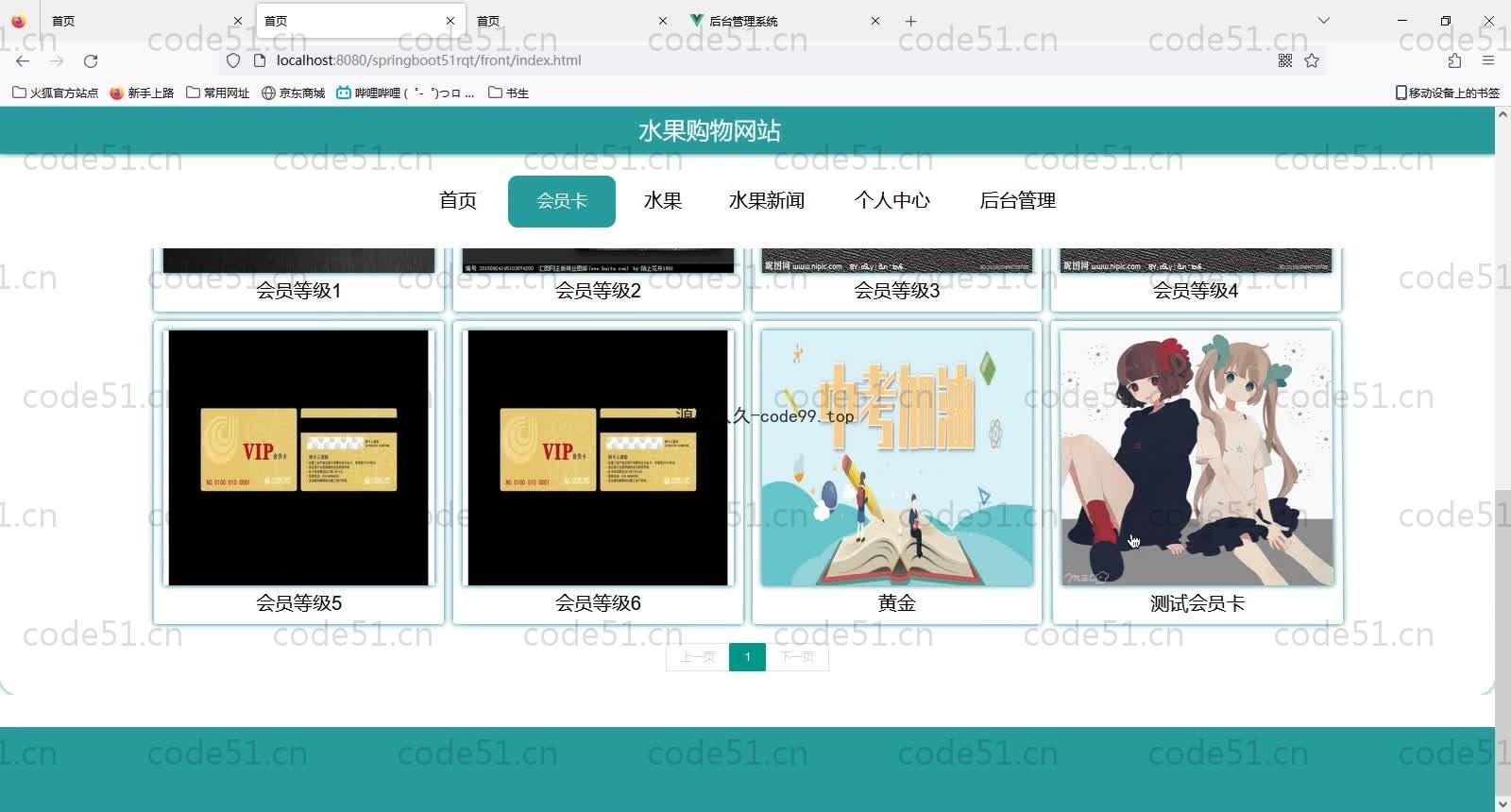Close the 后台管理系统 tab
Viewport: 1511px width, 812px height.
pyautogui.click(x=874, y=21)
